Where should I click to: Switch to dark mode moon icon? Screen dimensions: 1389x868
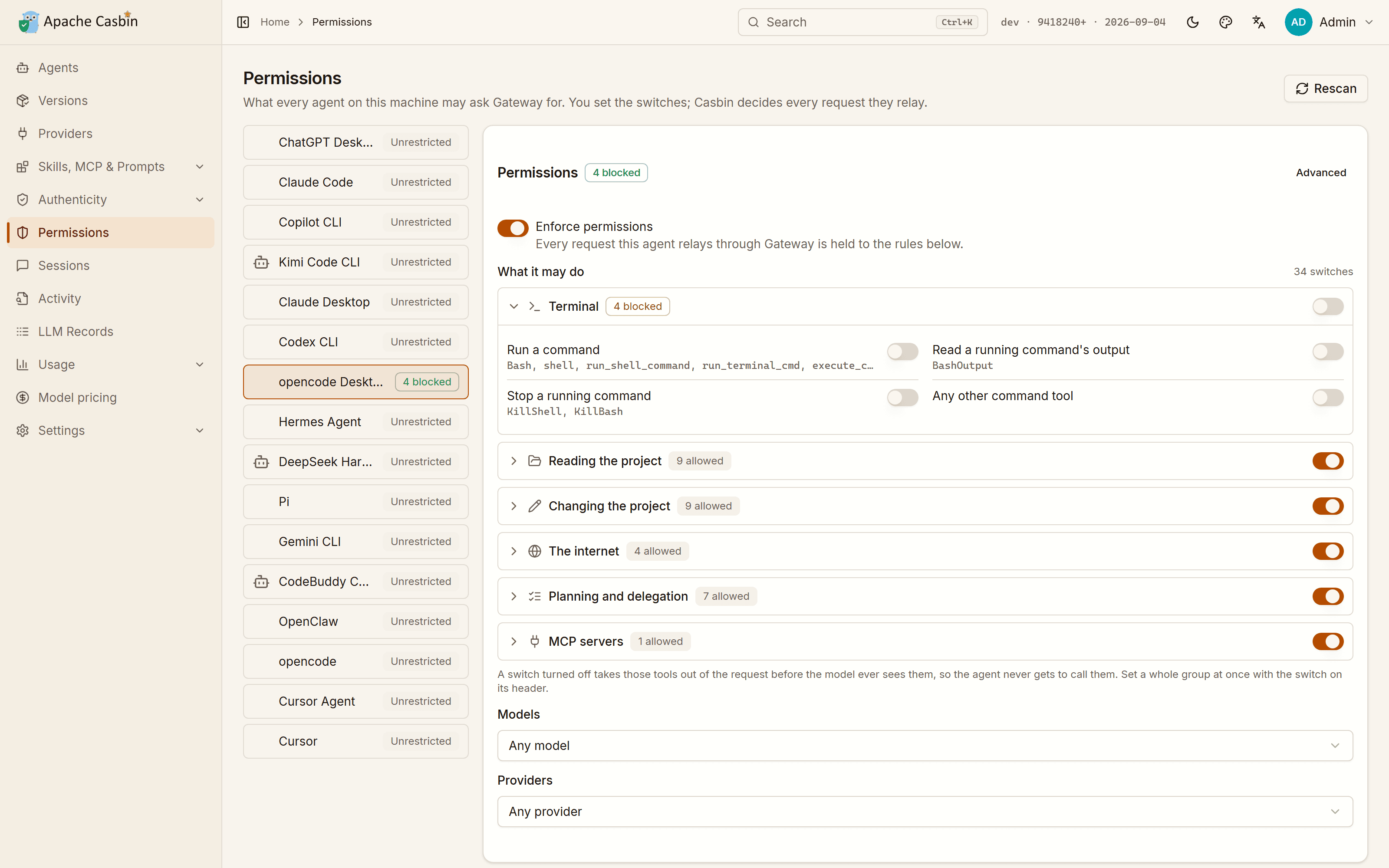coord(1193,22)
